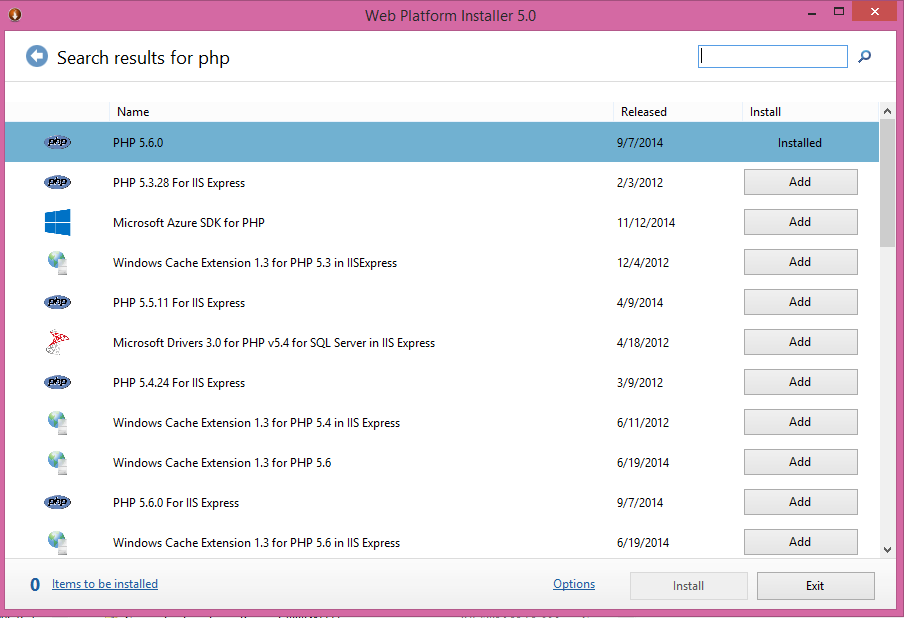Click the PHP 5.5.11 For IIS Express icon

pos(58,302)
